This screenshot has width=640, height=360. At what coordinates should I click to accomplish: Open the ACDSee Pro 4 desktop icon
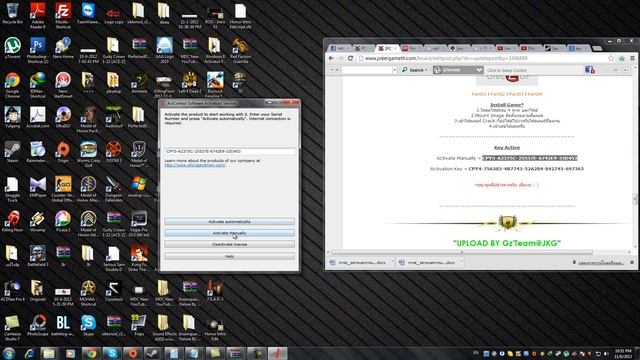pyautogui.click(x=12, y=291)
